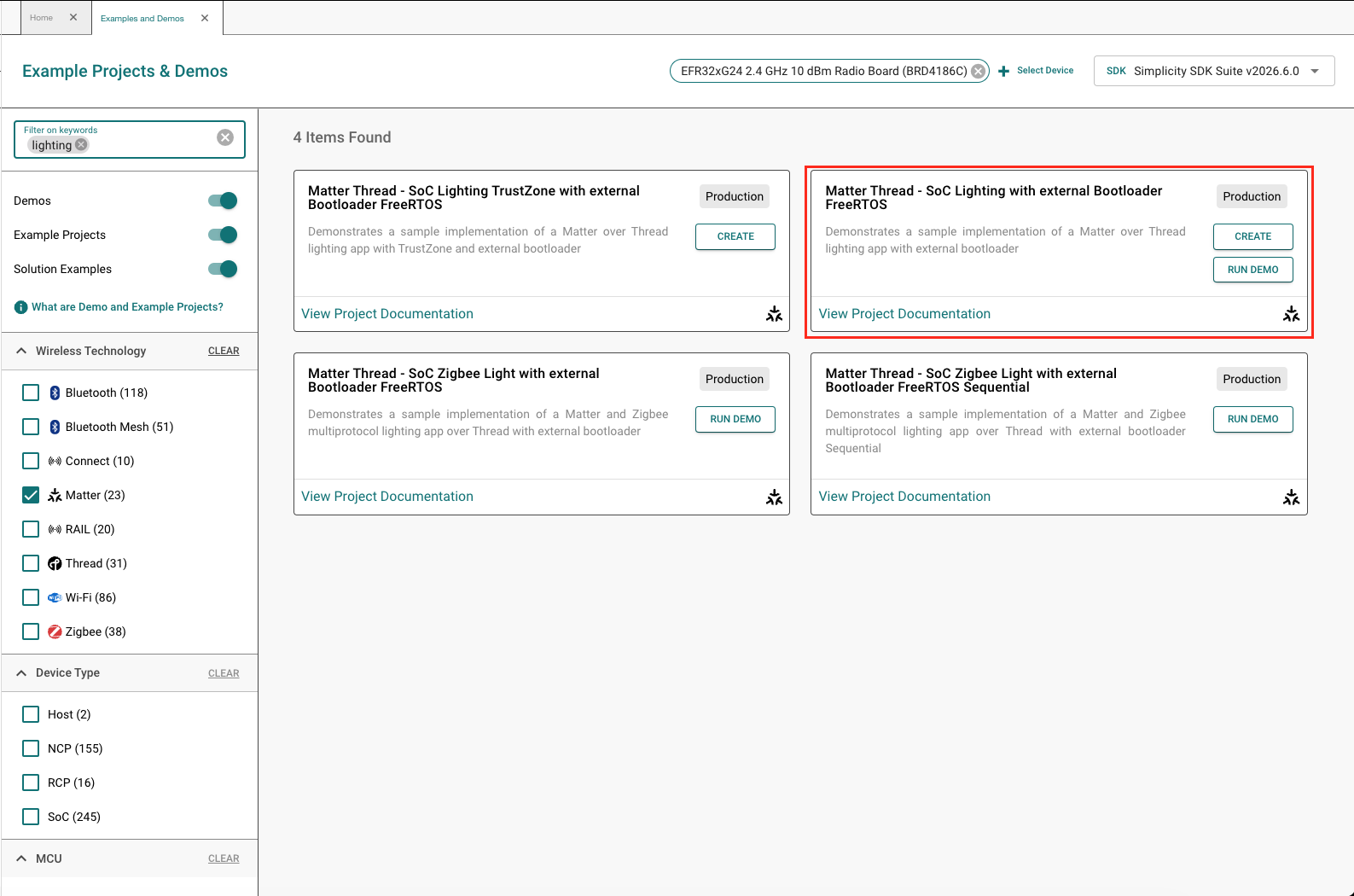Screen dimensions: 1354x896
Task: Collapse the Wireless Technology section
Action: point(21,351)
